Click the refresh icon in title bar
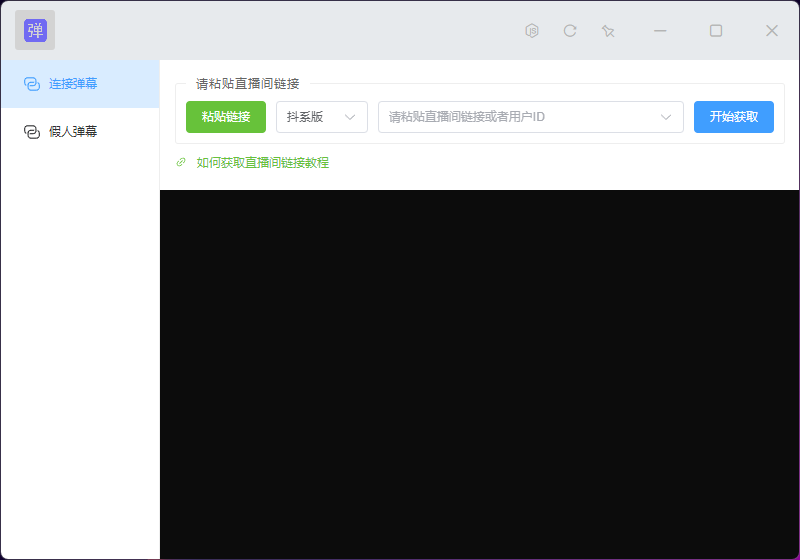800x560 pixels. coord(570,31)
